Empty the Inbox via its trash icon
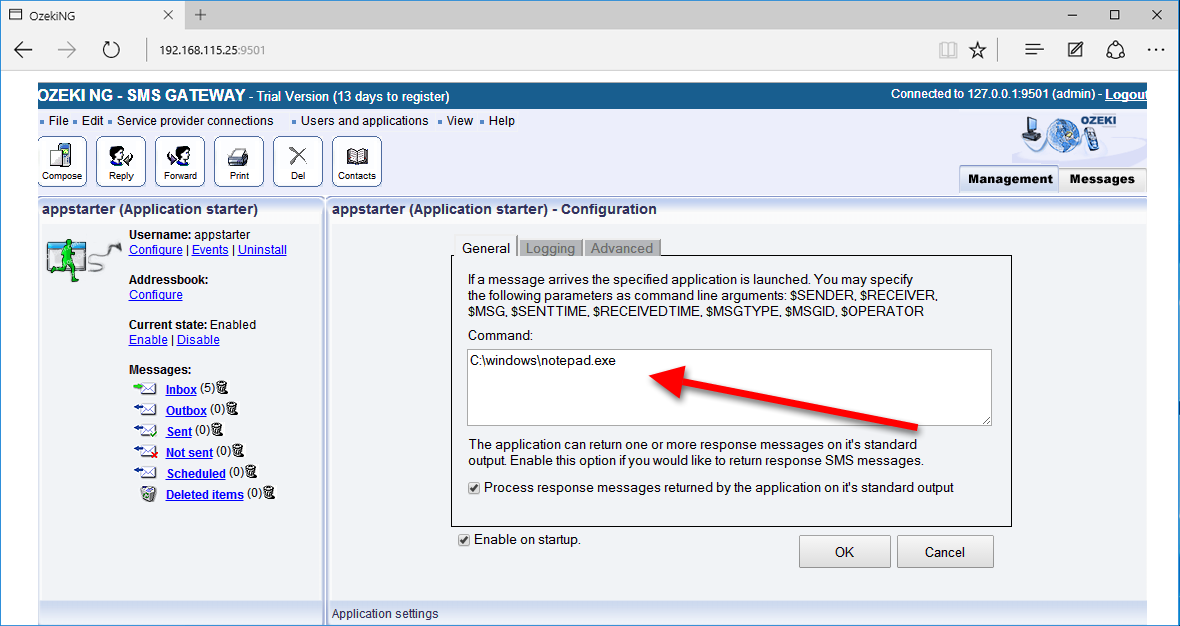 click(x=221, y=388)
